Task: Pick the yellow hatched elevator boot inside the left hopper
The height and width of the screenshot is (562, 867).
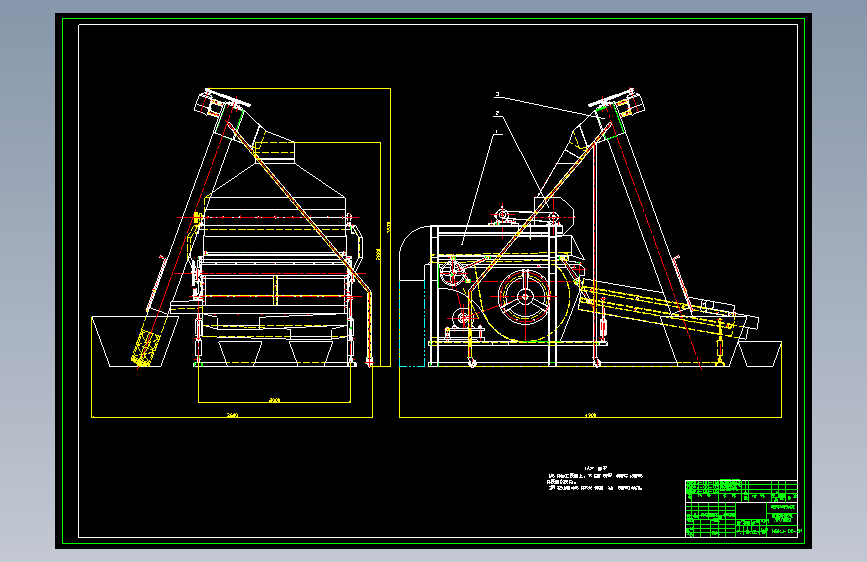Action: tap(147, 348)
